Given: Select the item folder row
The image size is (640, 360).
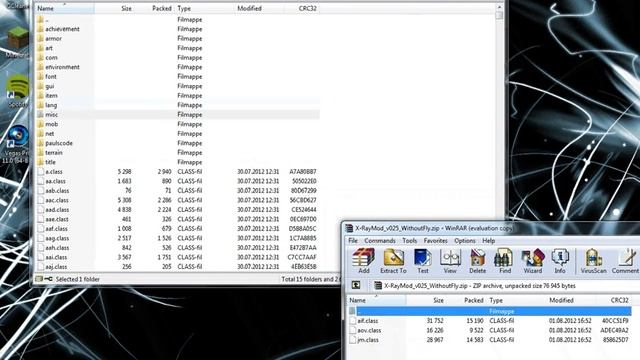Looking at the screenshot, I should pos(178,96).
